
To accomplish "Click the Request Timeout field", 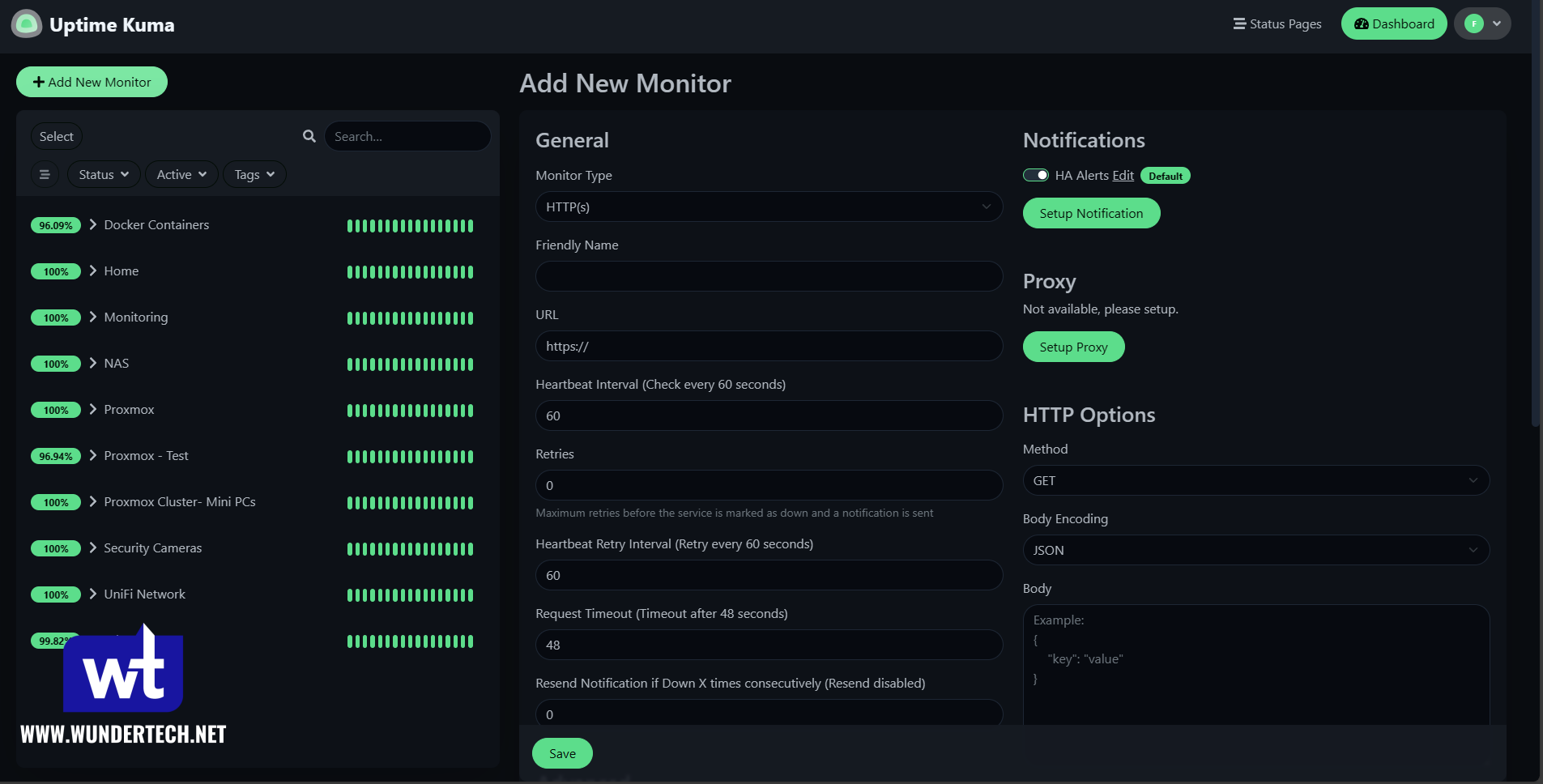I will (x=769, y=645).
